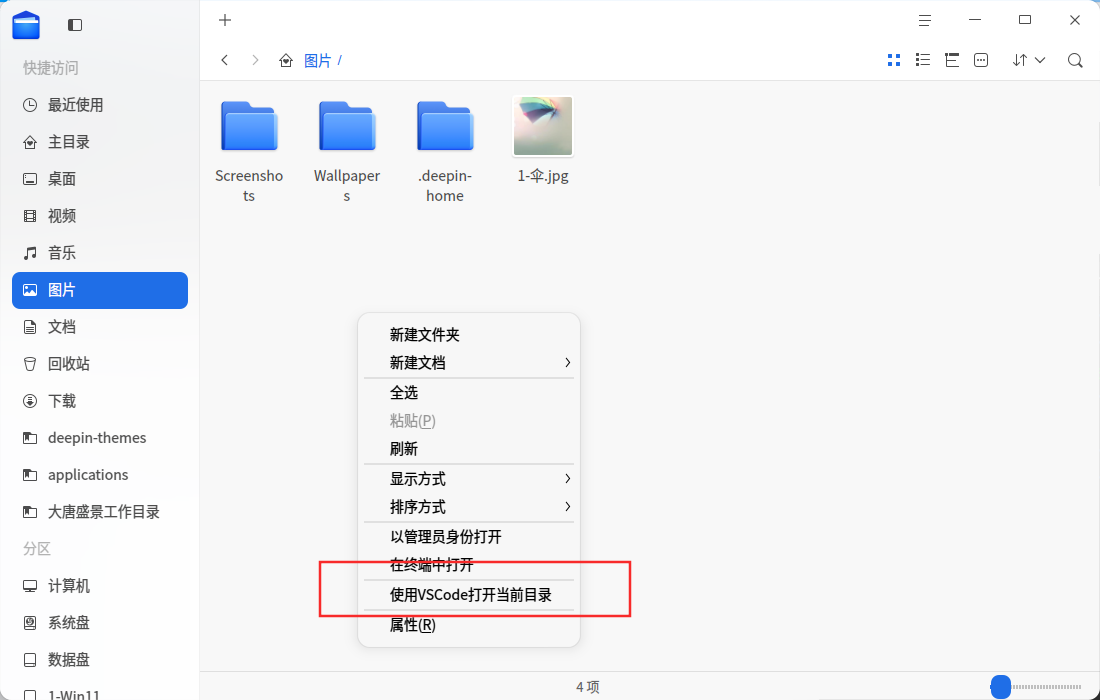Open 下载 in sidebar
Screen dimensions: 1100x700
100,401
